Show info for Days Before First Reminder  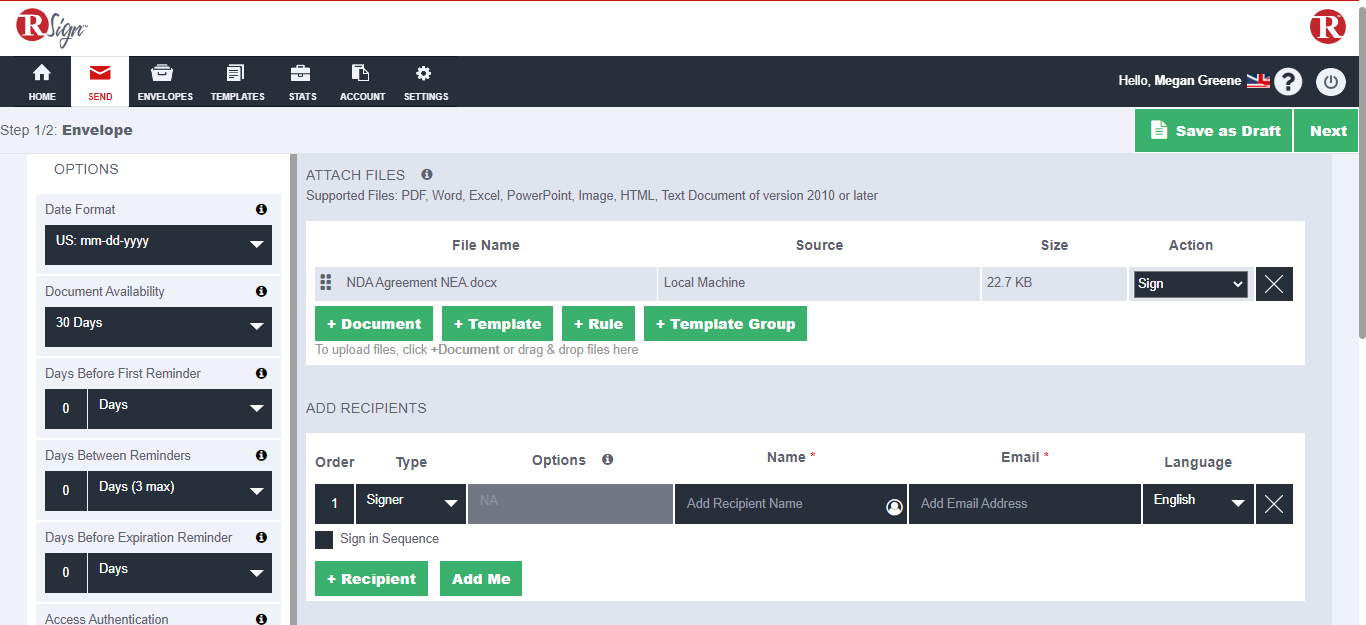(261, 373)
